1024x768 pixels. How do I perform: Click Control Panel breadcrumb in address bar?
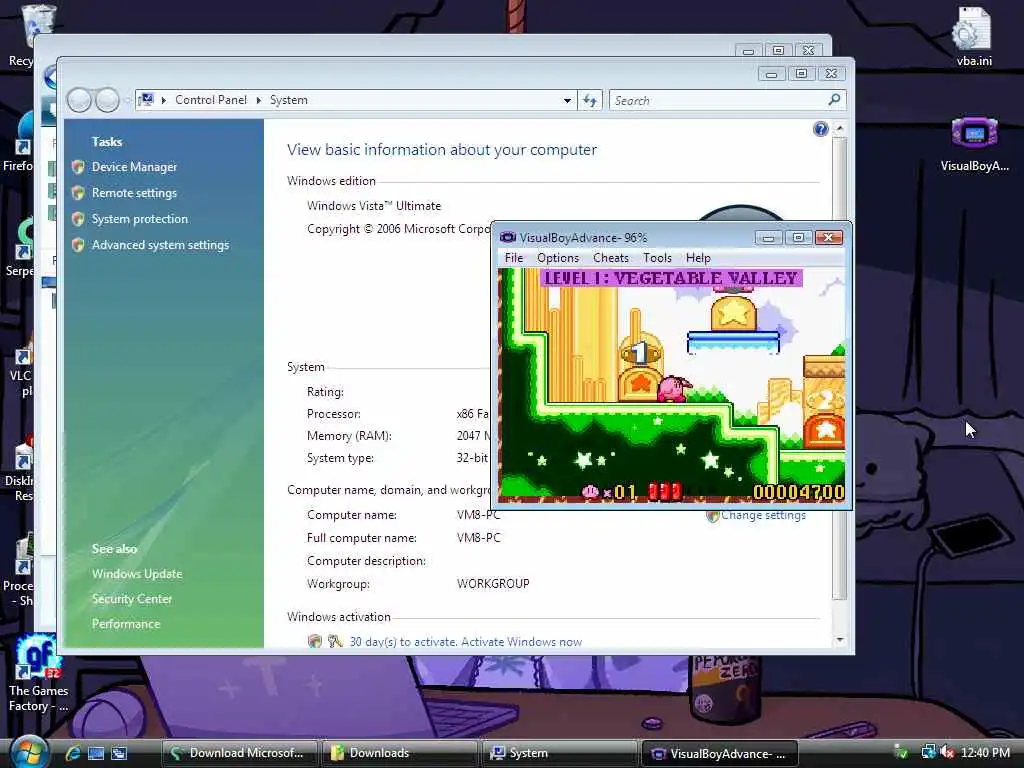(x=211, y=100)
